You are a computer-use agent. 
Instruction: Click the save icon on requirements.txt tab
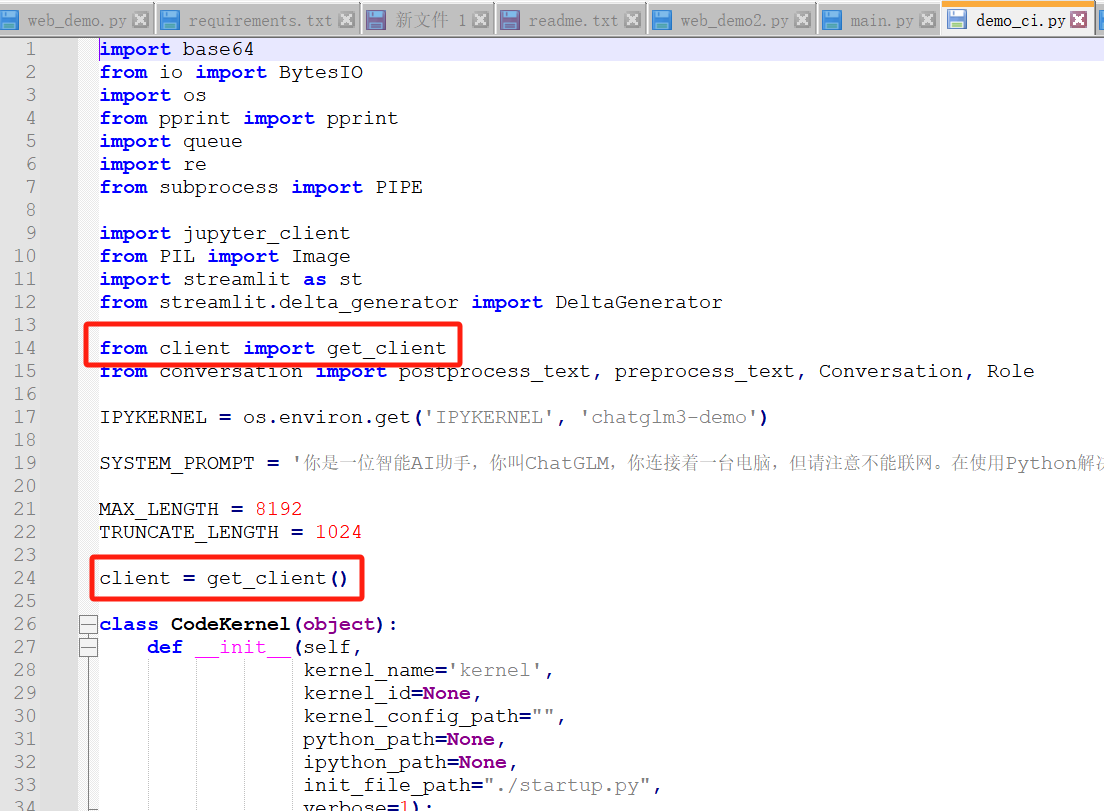click(x=170, y=20)
